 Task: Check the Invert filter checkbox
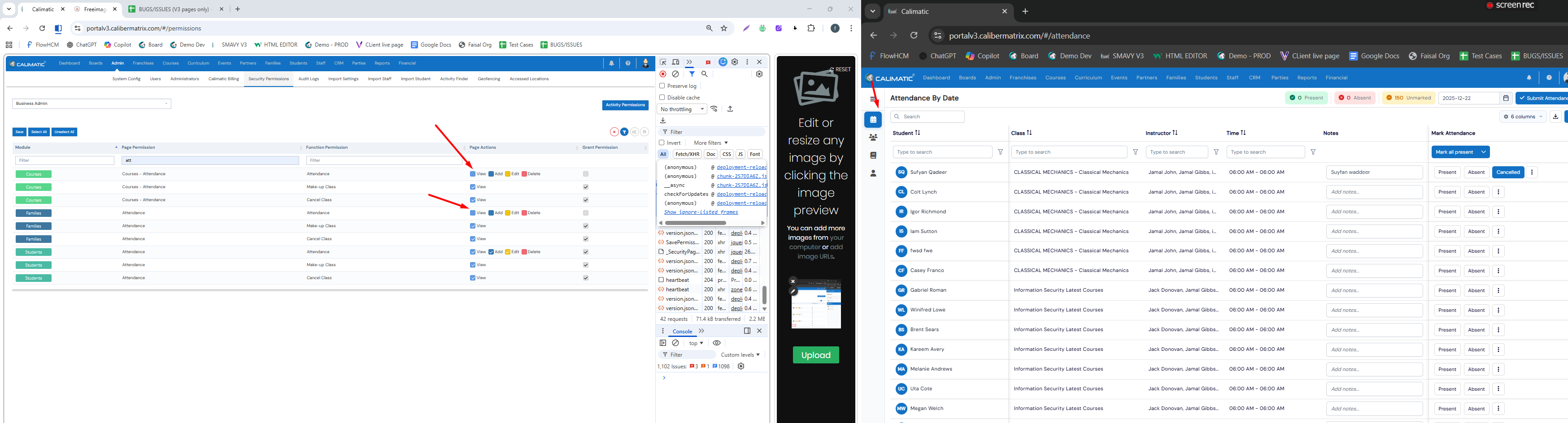(662, 143)
